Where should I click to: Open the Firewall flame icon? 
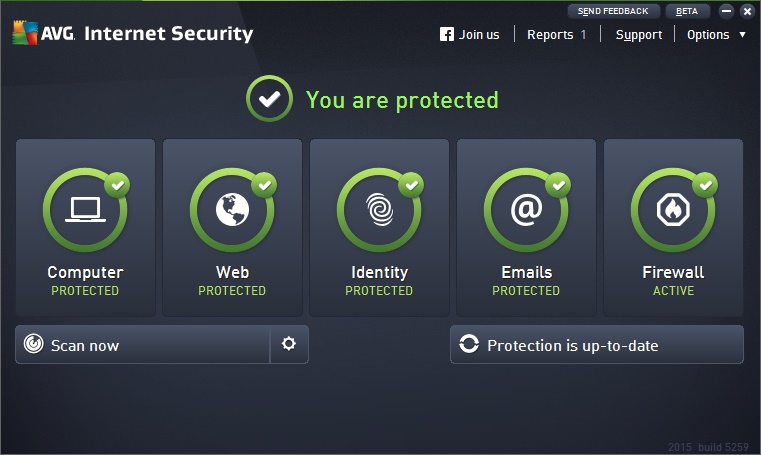click(x=672, y=209)
